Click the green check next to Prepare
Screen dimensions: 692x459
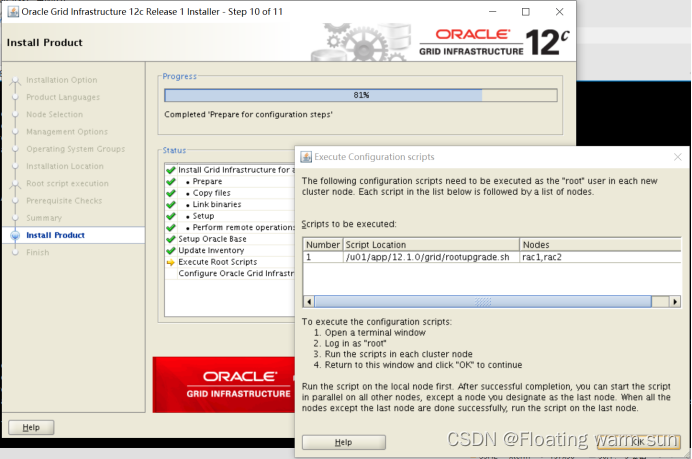click(x=171, y=181)
